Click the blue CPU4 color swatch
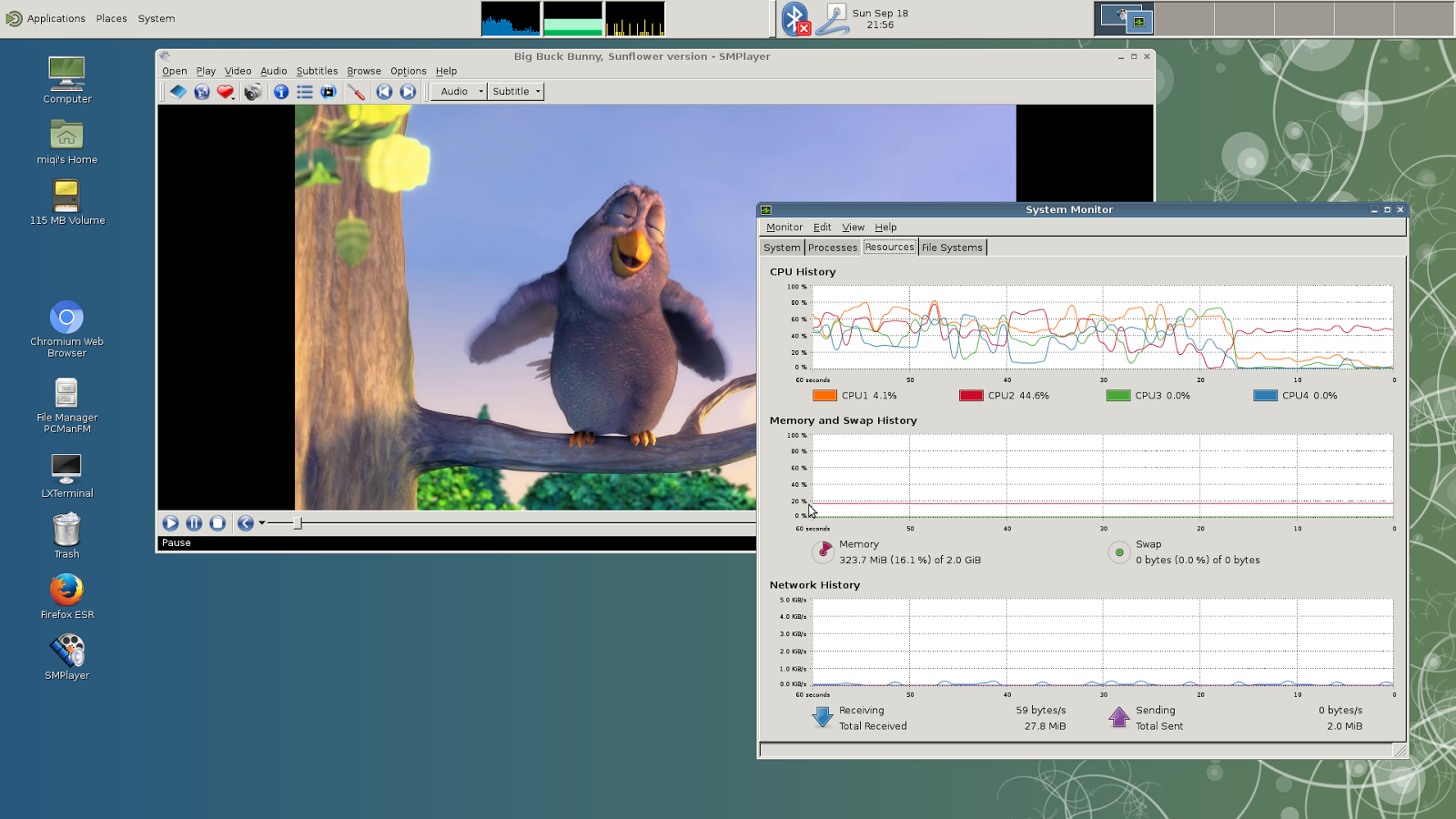Viewport: 1456px width, 819px height. point(1265,396)
